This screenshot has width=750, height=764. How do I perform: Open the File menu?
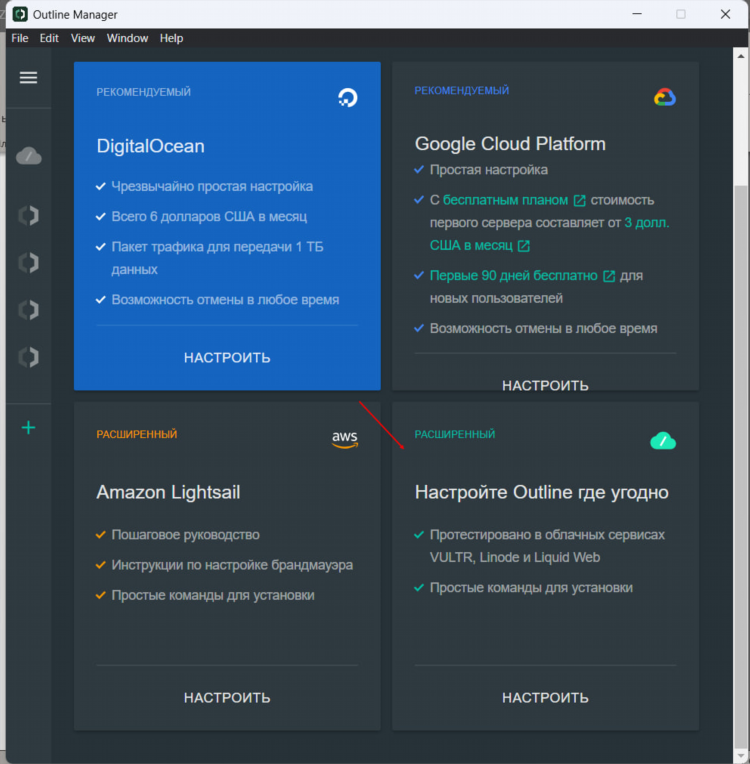(x=20, y=38)
